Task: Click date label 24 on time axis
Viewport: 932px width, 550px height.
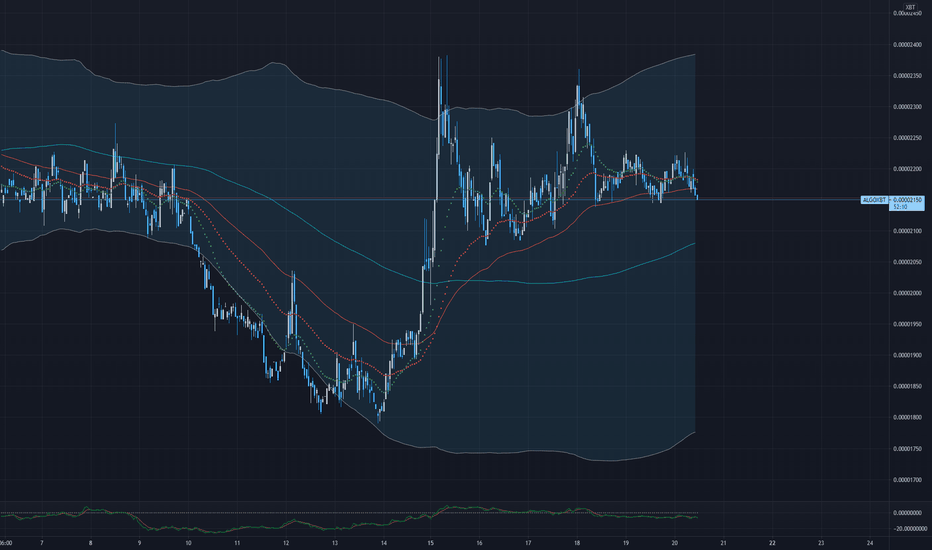Action: 870,543
